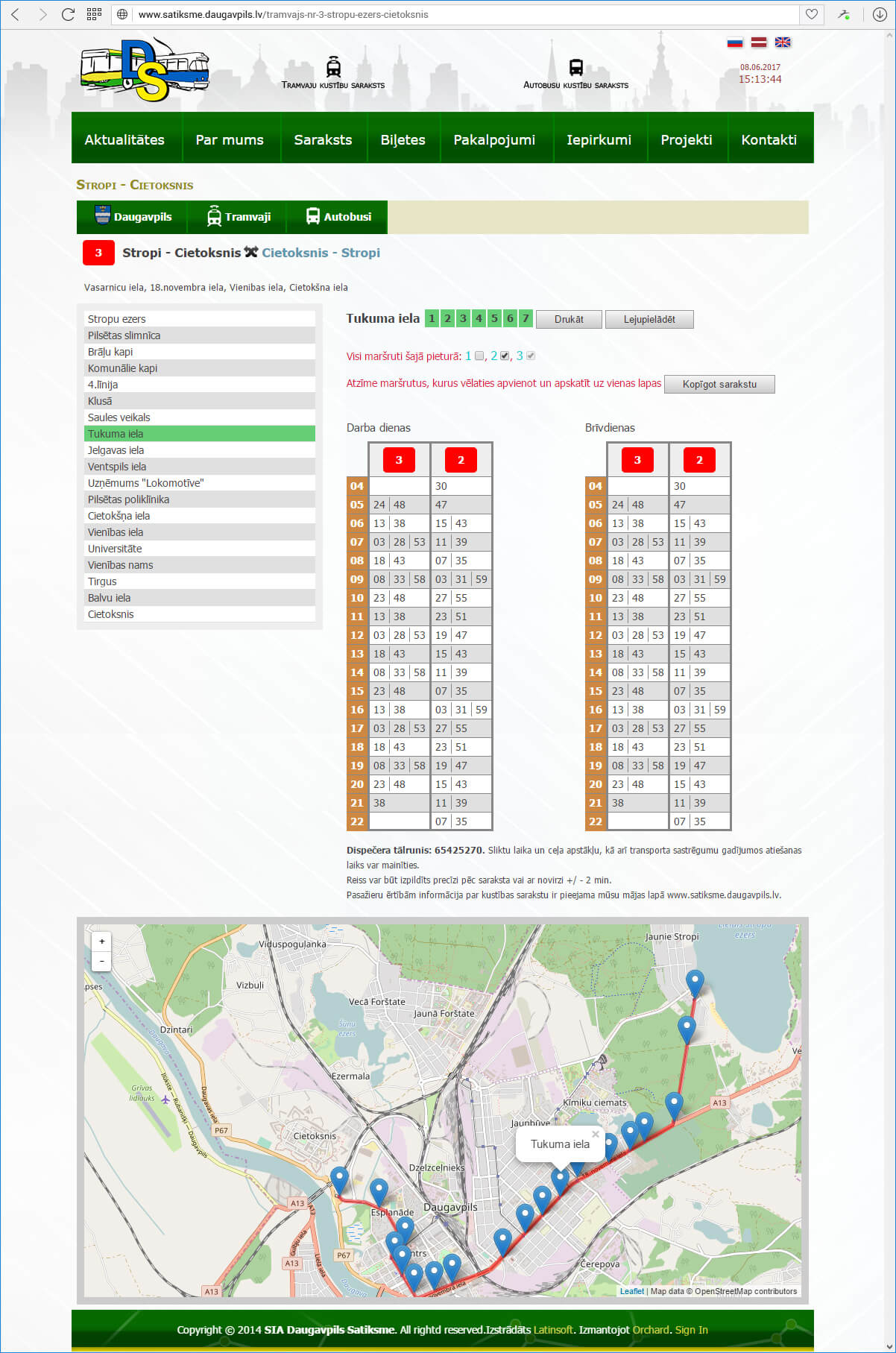This screenshot has height=1353, width=896.
Task: Switch language with British flag
Action: click(783, 42)
